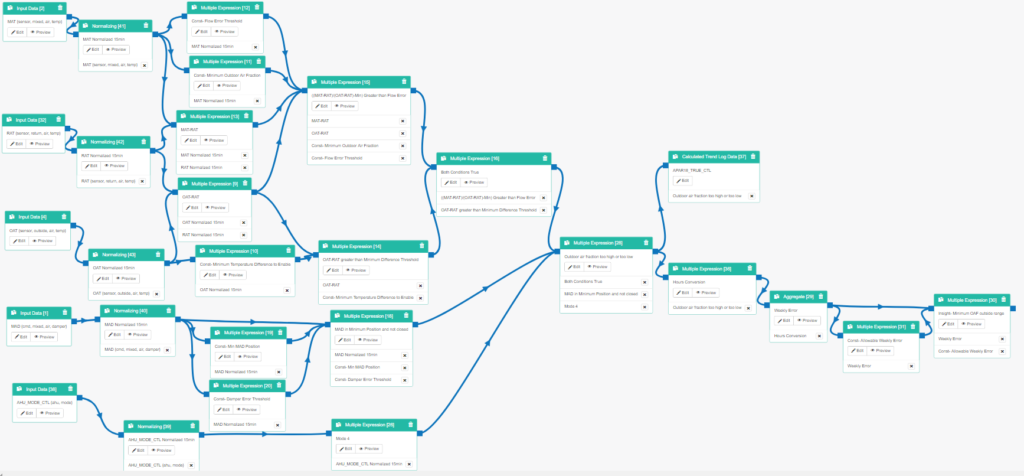Select the Input Data [32] header title
The height and width of the screenshot is (476, 1024).
click(x=30, y=120)
